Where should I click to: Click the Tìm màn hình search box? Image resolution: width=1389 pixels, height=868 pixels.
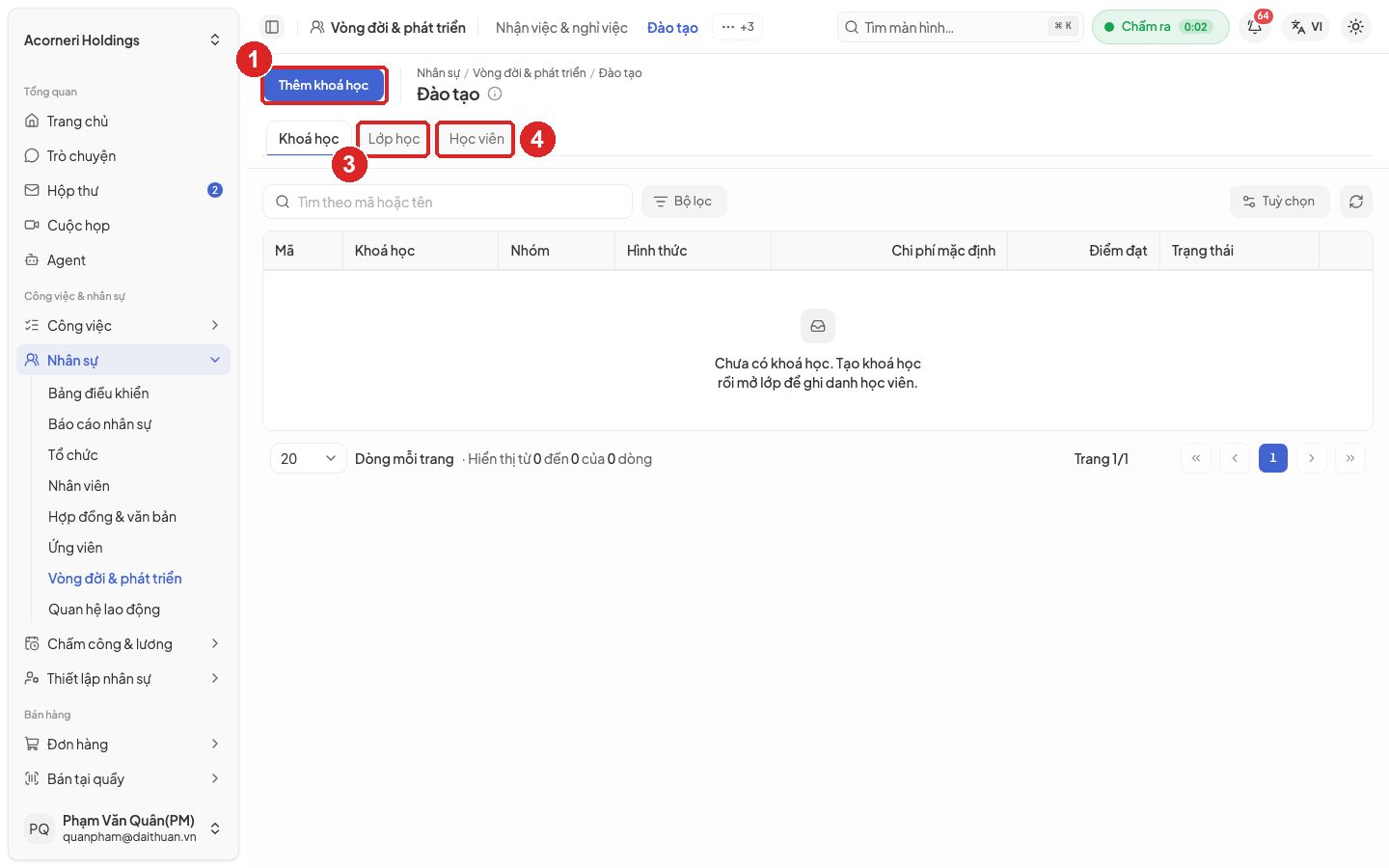point(961,27)
